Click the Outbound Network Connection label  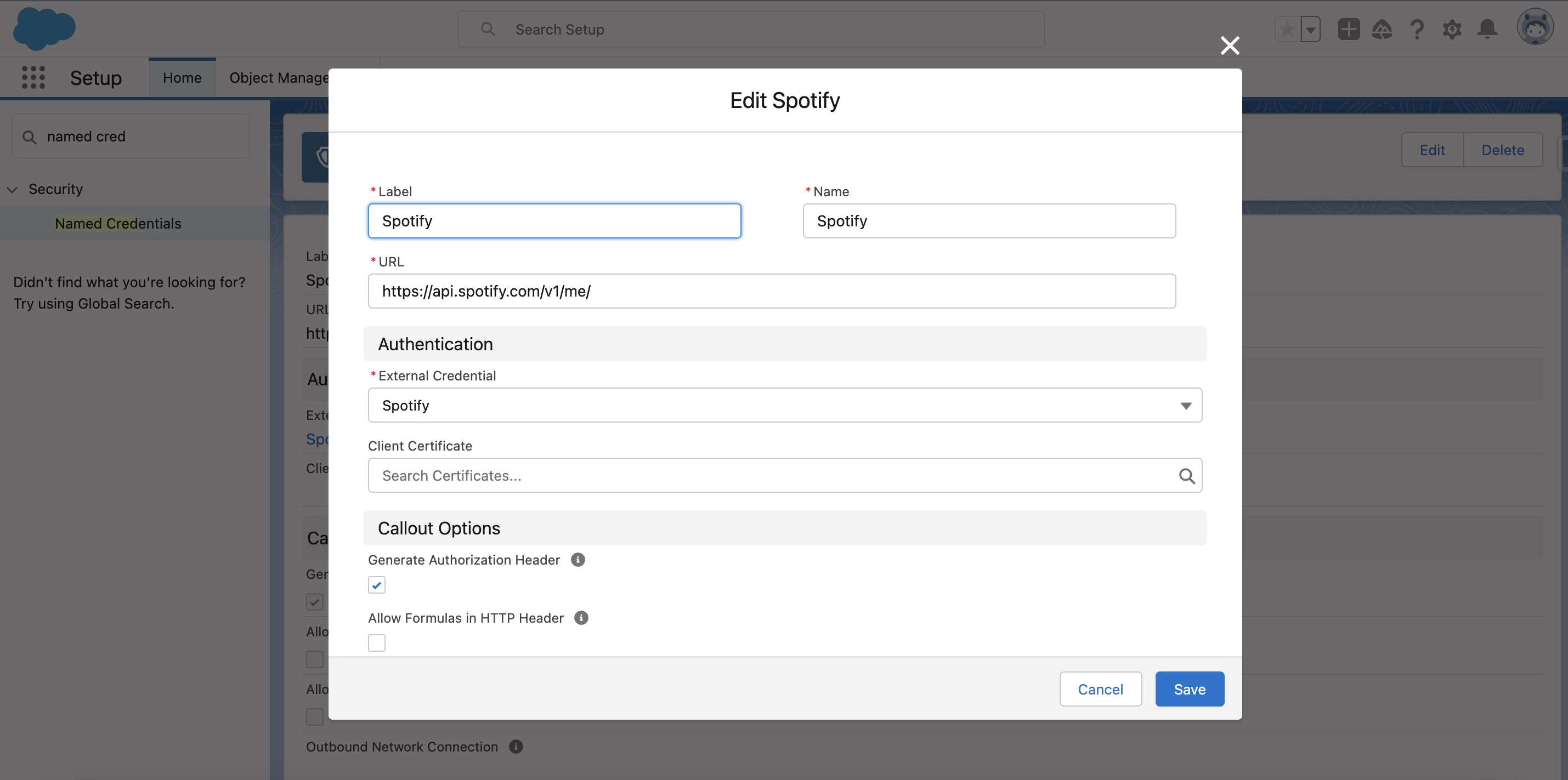point(402,747)
